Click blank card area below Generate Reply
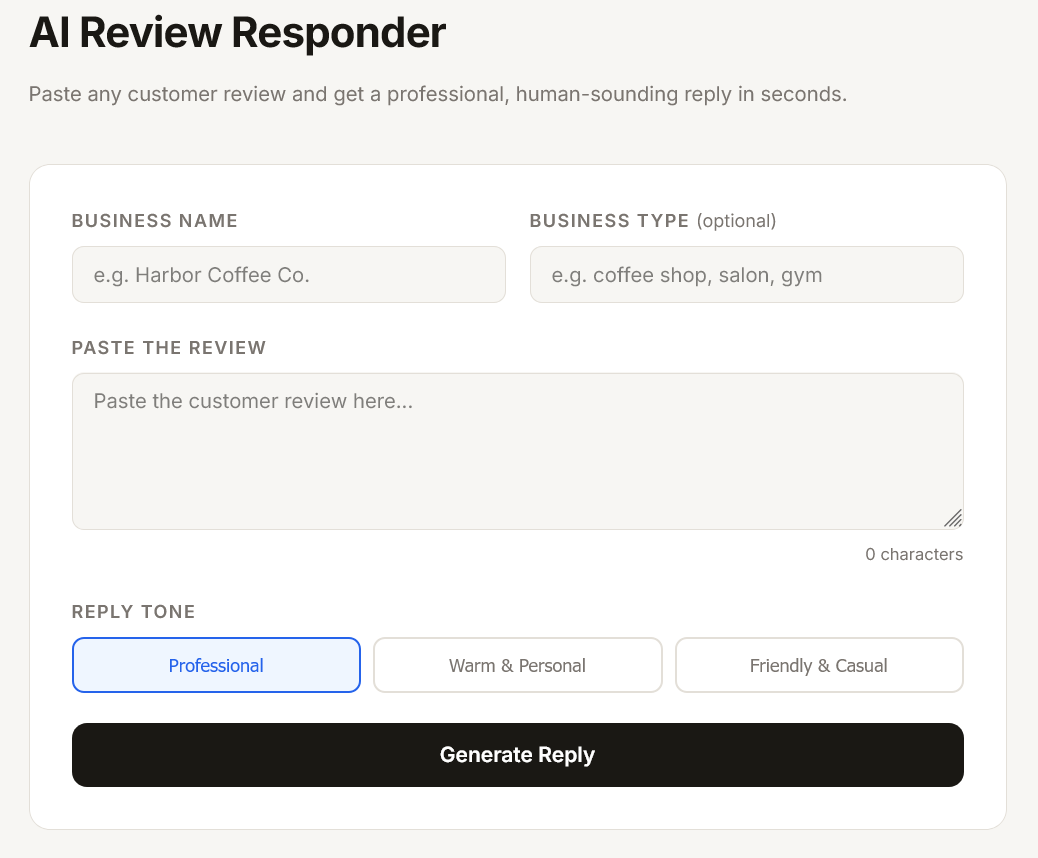 [x=517, y=808]
